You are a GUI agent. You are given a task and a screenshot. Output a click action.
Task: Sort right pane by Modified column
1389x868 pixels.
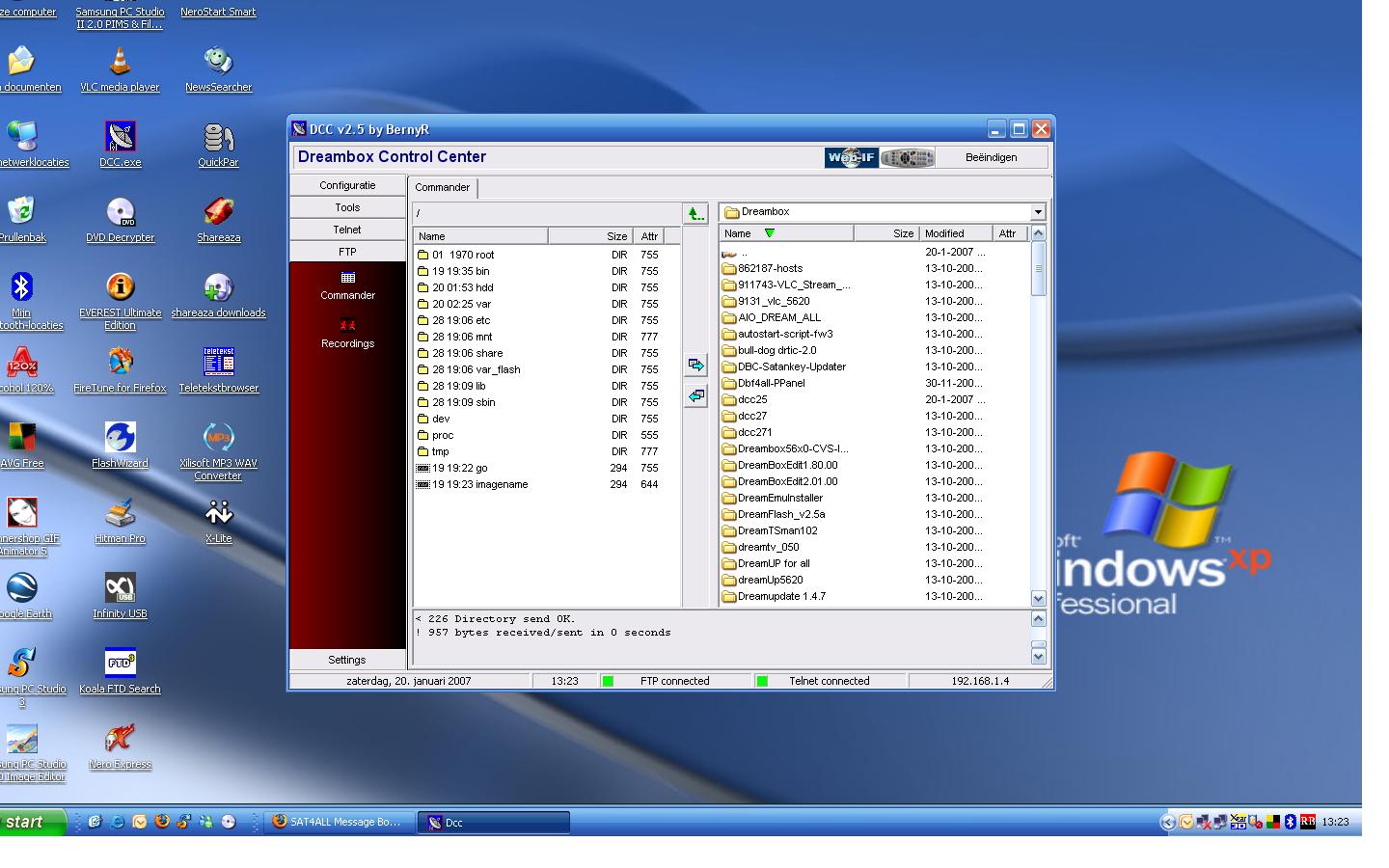point(955,233)
